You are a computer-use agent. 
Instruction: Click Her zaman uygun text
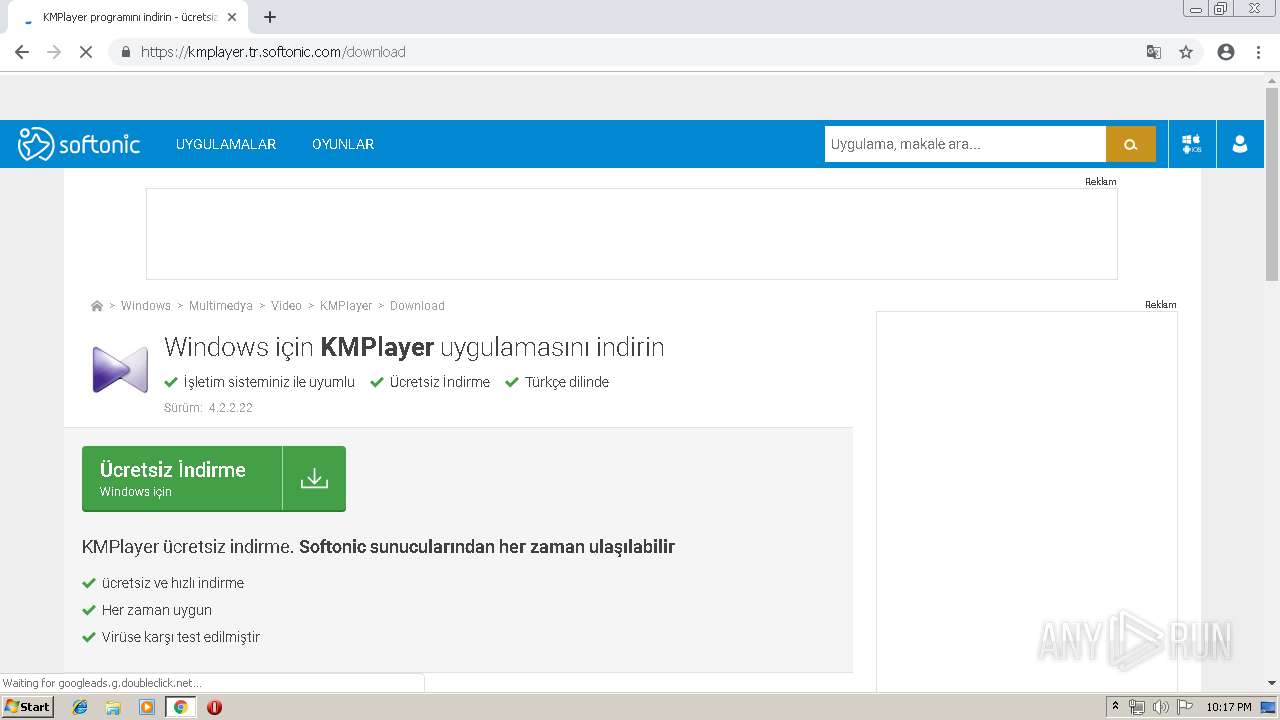click(x=157, y=610)
